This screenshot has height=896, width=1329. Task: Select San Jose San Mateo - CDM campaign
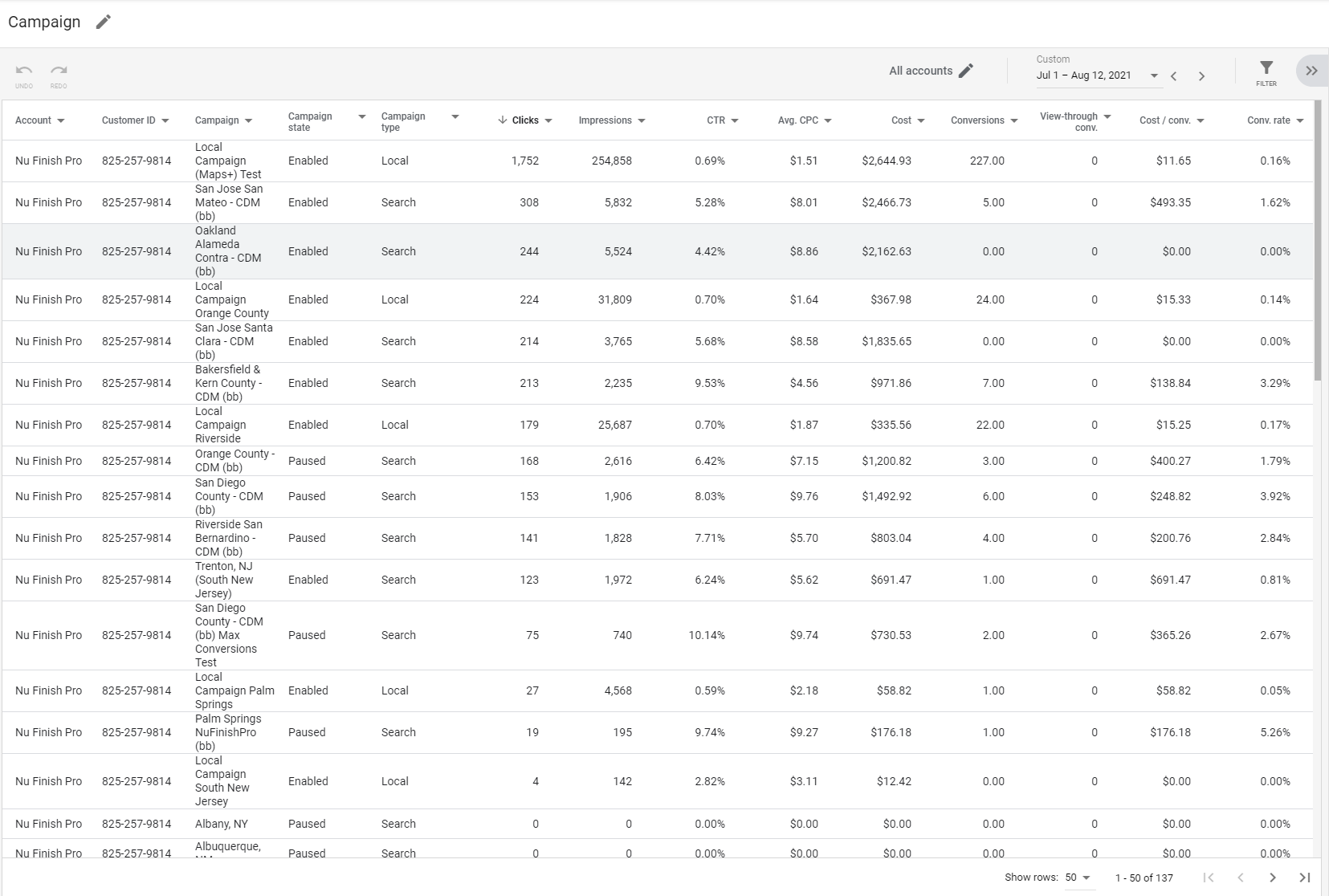(229, 202)
